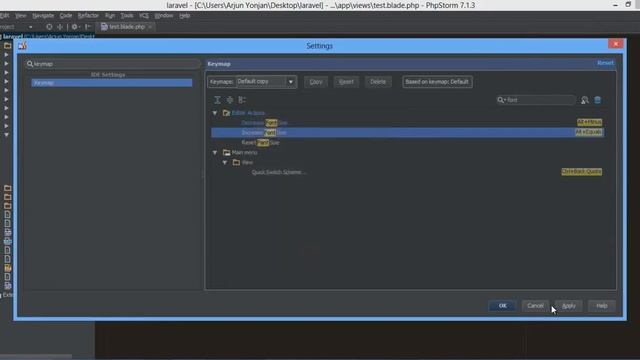The height and width of the screenshot is (360, 640).
Task: Click the Copy keymap button
Action: [316, 82]
